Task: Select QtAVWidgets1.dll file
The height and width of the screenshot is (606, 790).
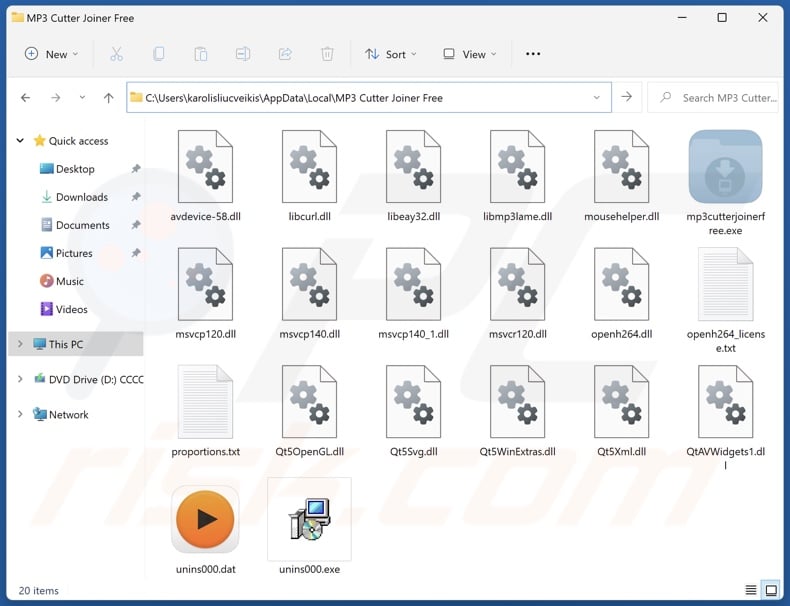Action: click(725, 418)
